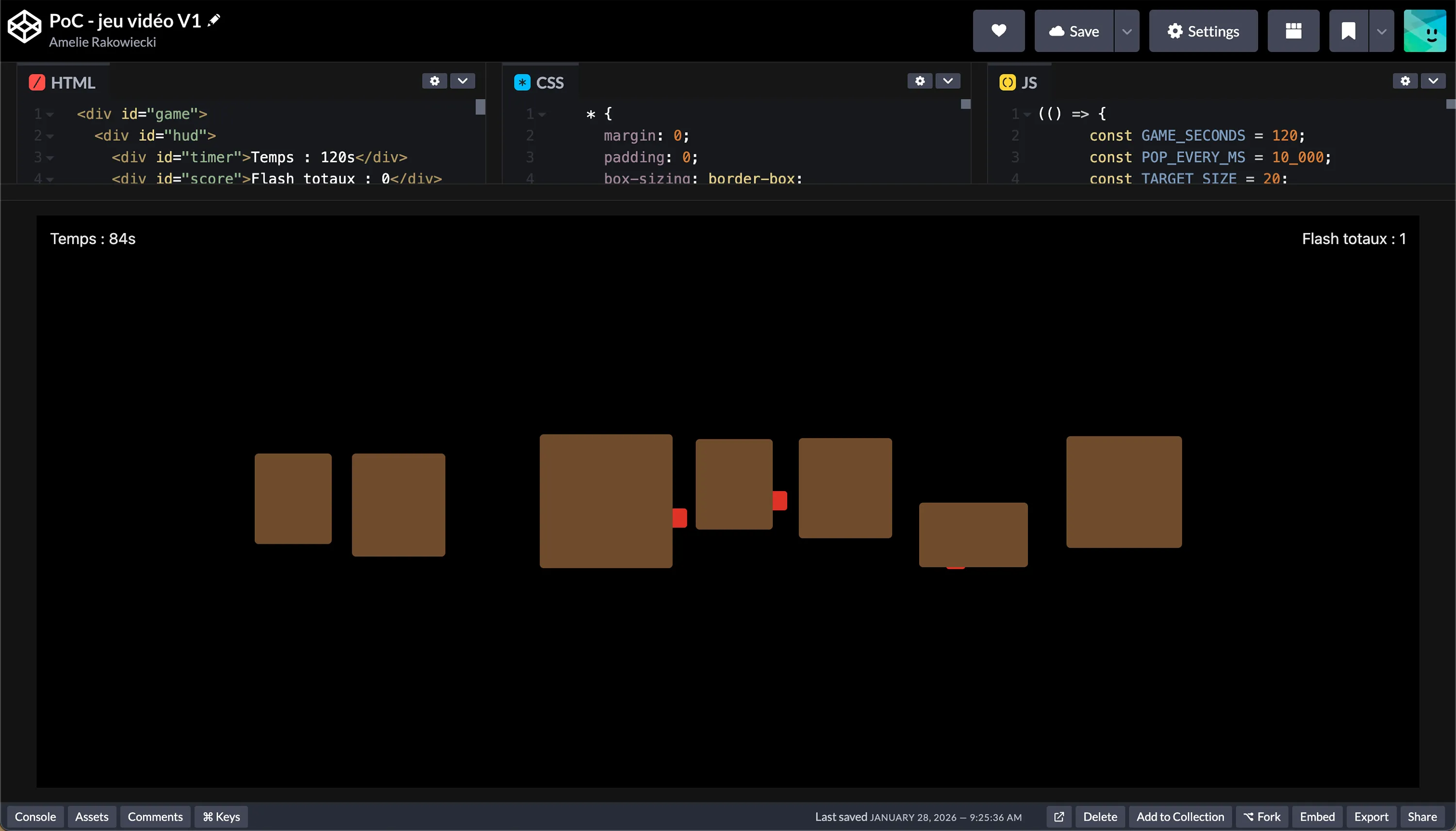This screenshot has height=831, width=1456.
Task: Click the JS editor scrollbar thumb
Action: click(1451, 104)
